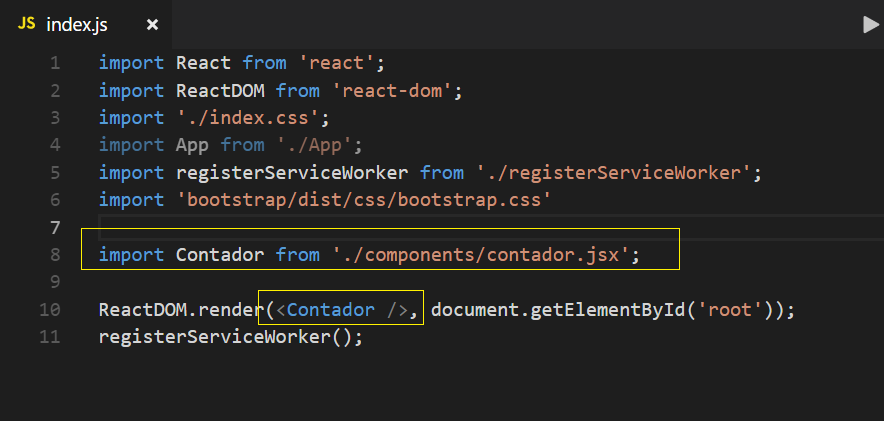
Task: Click the 'bootstrap/dist/css/bootstrap.css' string
Action: pyautogui.click(x=364, y=200)
